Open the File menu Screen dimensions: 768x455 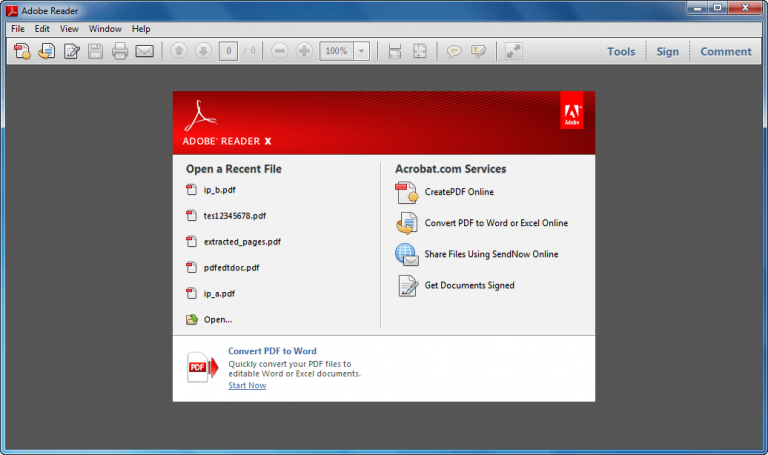18,29
